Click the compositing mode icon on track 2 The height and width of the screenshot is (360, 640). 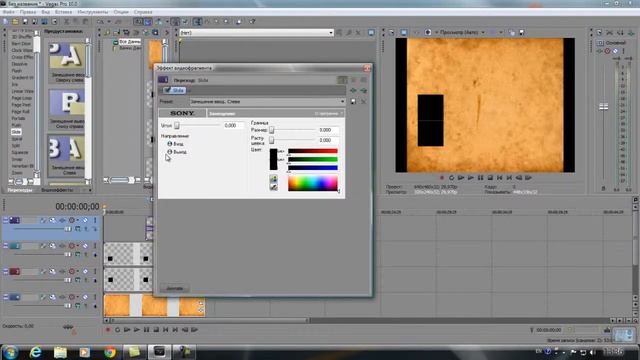78,254
